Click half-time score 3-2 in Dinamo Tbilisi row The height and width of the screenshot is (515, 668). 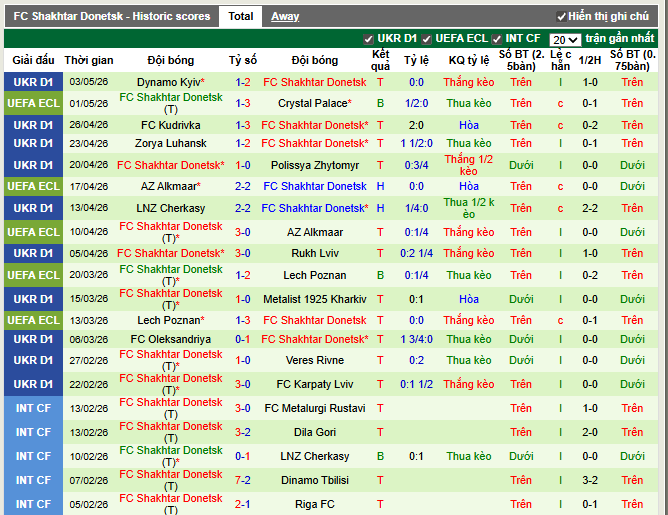590,480
